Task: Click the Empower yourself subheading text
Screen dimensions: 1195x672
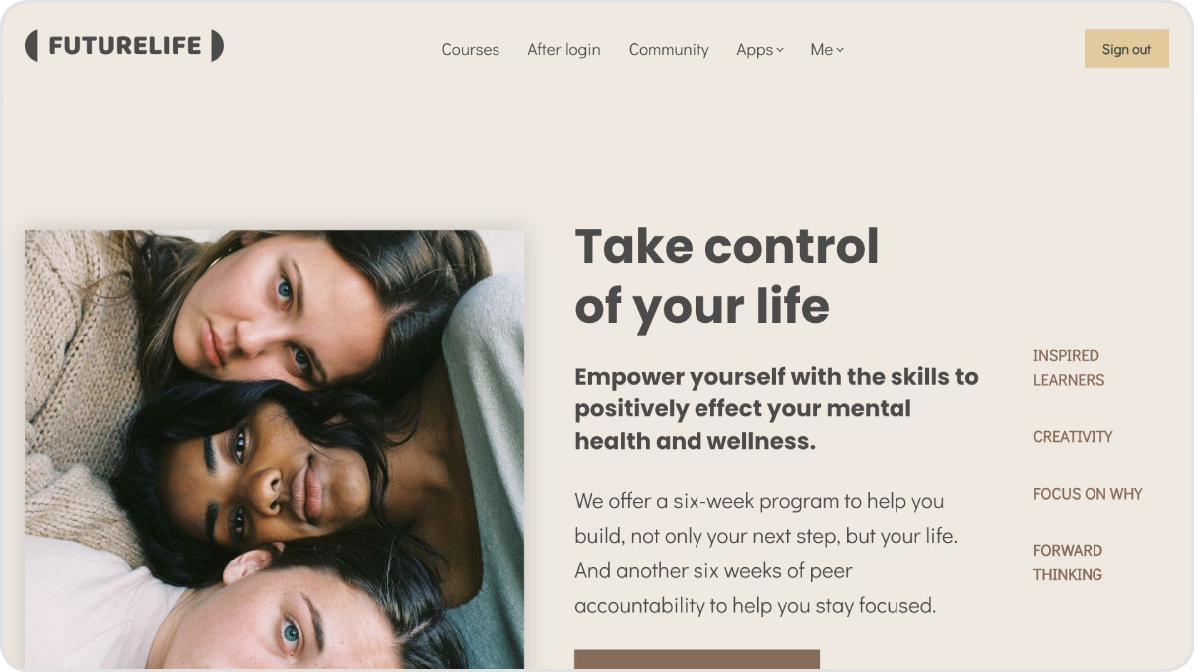Action: (776, 408)
